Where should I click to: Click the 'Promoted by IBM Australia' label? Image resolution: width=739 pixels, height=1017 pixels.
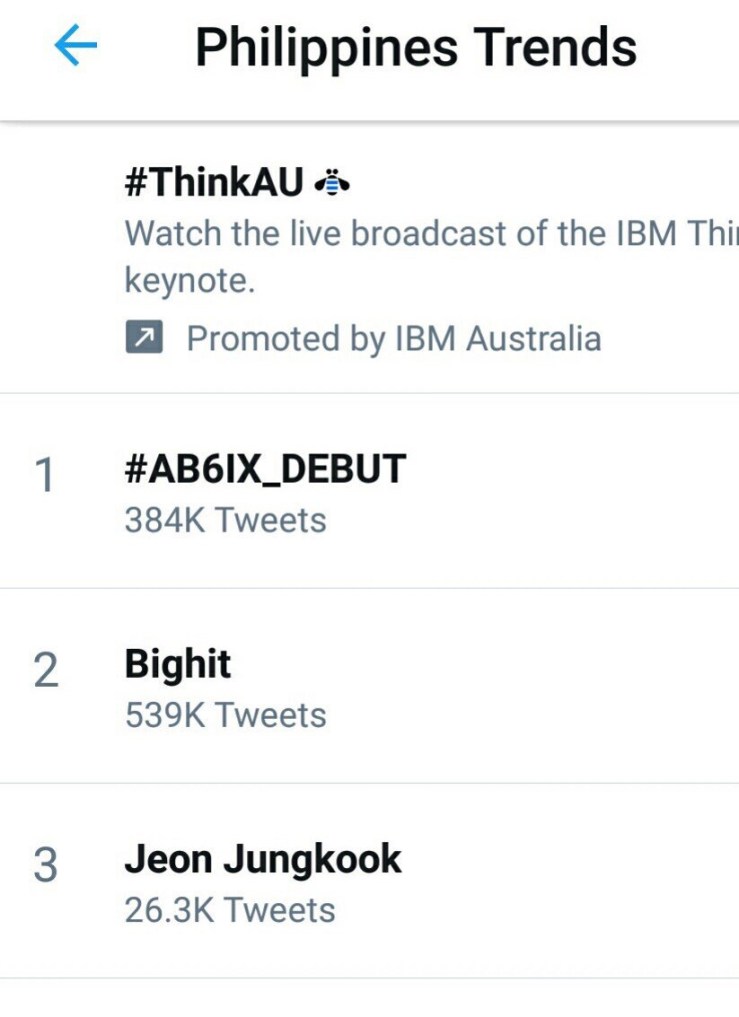point(393,339)
